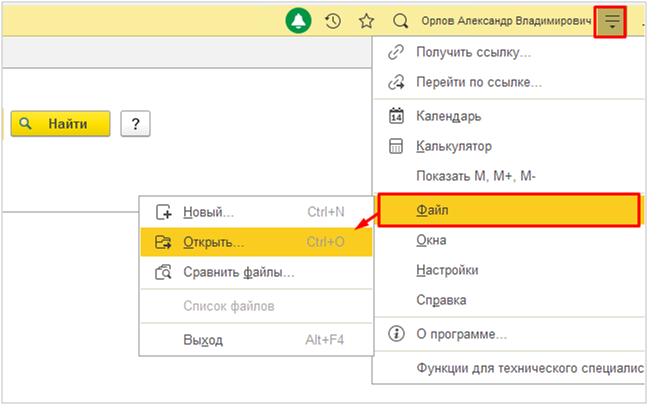Click the chain icon beside Получить ссылку
The width and height of the screenshot is (649, 405).
coord(395,52)
